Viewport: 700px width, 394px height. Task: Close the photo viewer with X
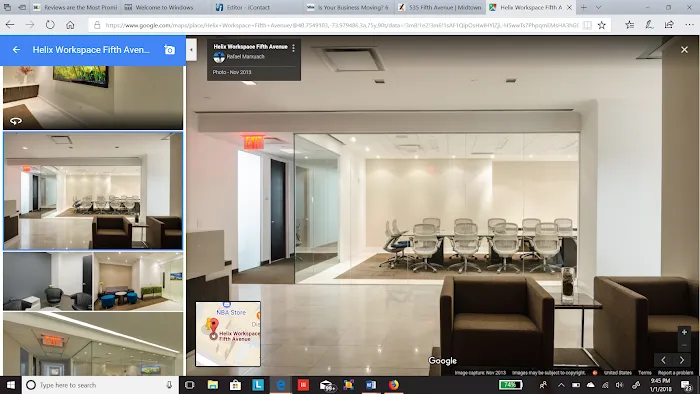pos(684,50)
